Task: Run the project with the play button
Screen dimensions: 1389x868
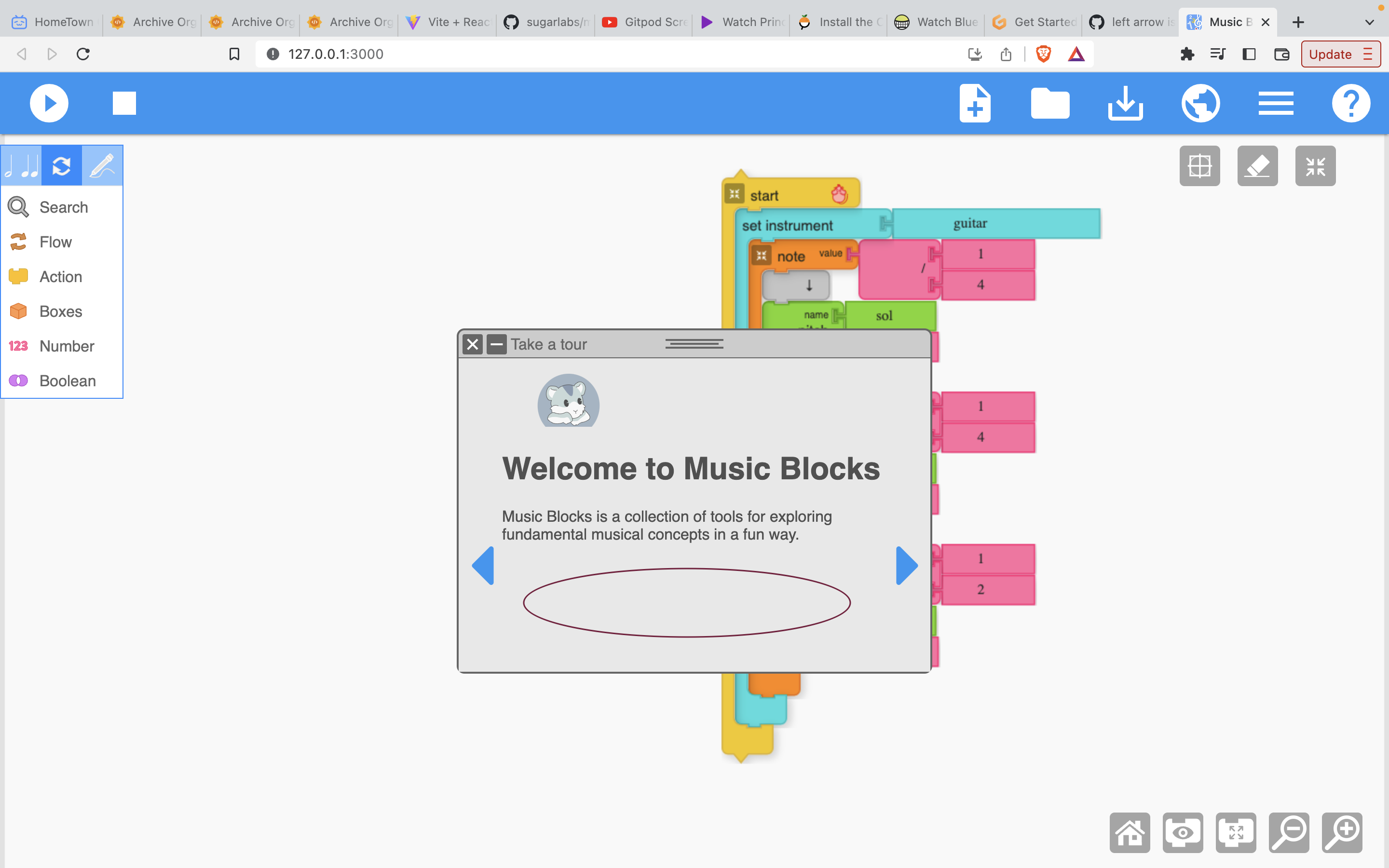Action: (x=49, y=103)
